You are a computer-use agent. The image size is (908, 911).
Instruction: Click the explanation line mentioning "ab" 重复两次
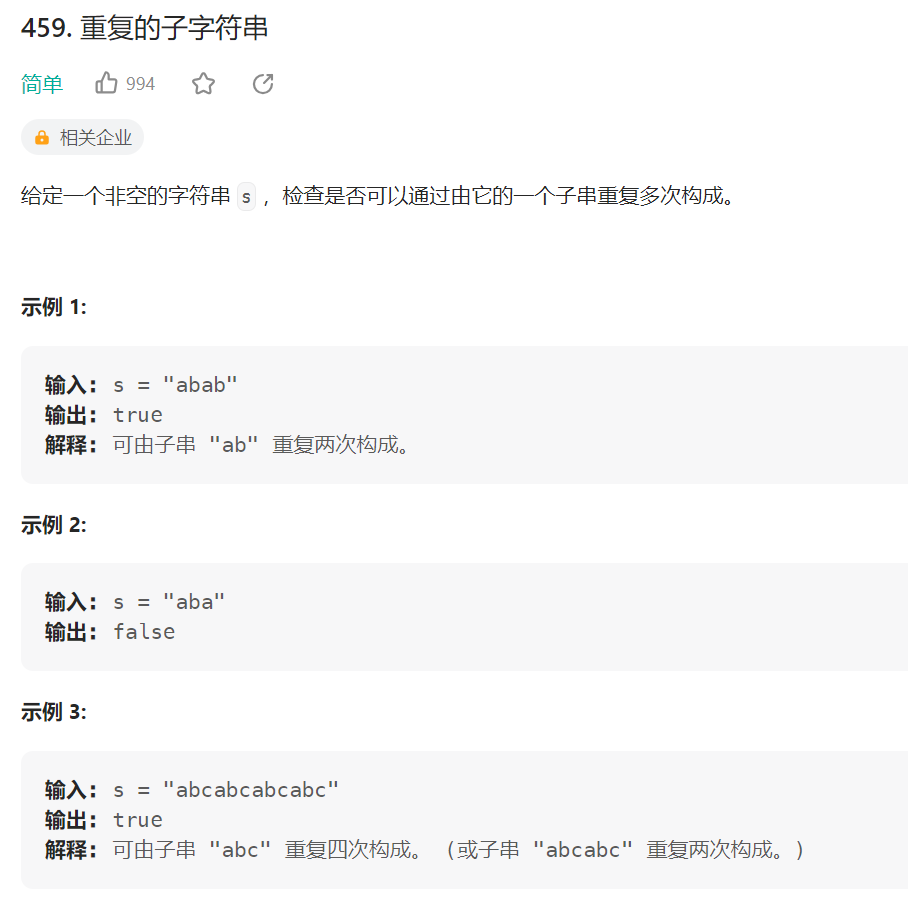(262, 445)
